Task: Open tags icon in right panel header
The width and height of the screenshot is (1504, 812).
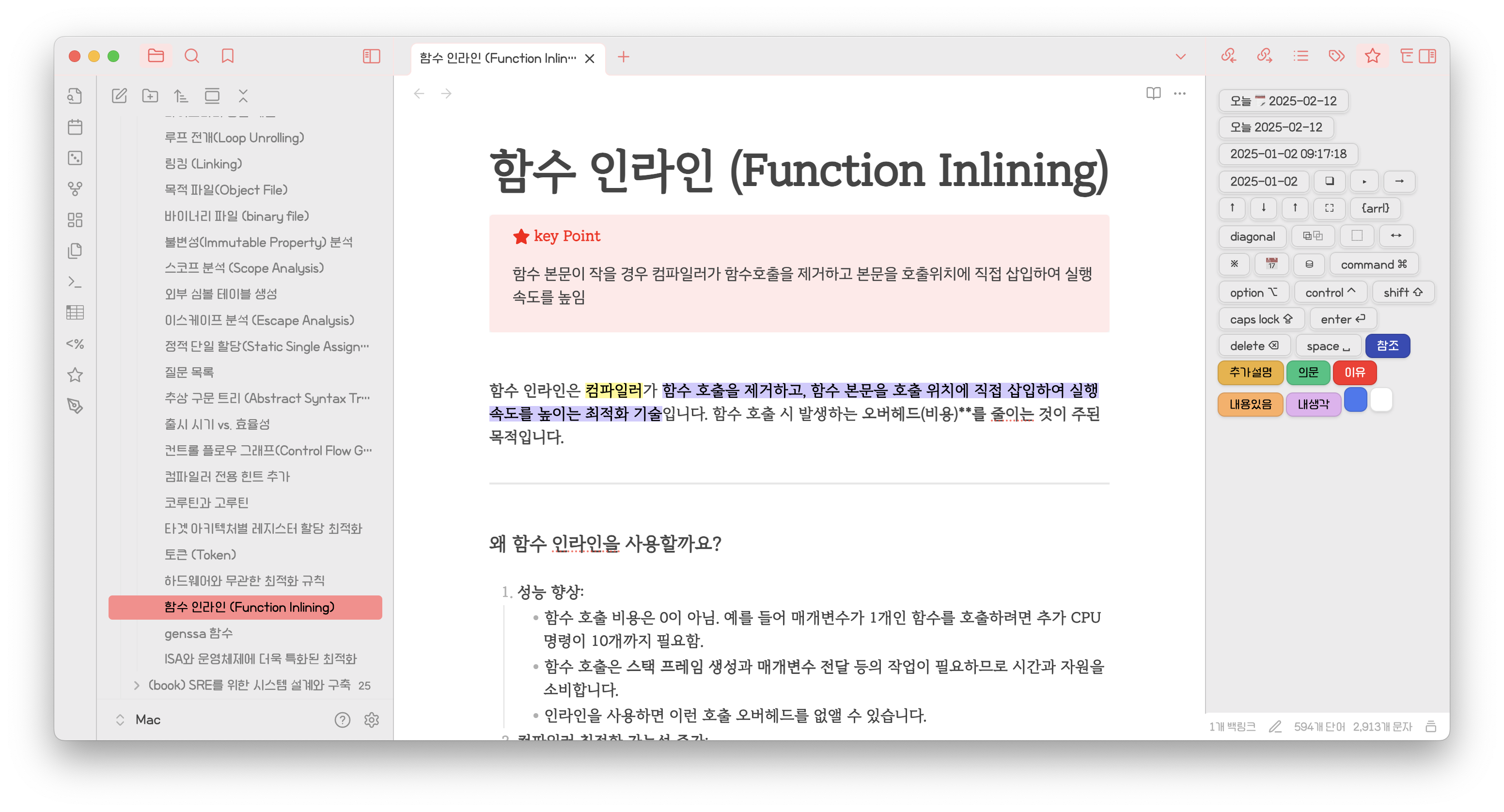Action: (1337, 56)
